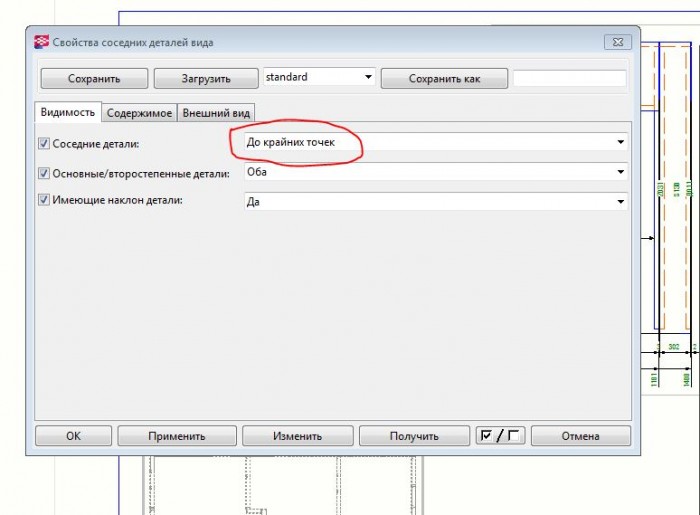Image resolution: width=700 pixels, height=515 pixels.
Task: Open the Внешний вид tab
Action: coord(216,113)
